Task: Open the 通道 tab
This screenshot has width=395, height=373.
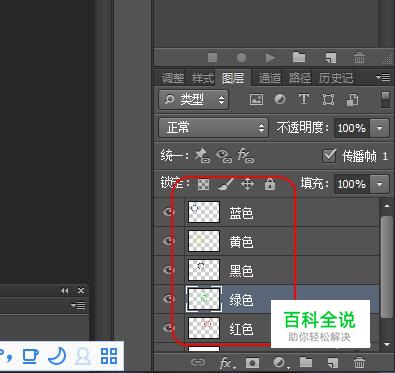Action: point(270,78)
